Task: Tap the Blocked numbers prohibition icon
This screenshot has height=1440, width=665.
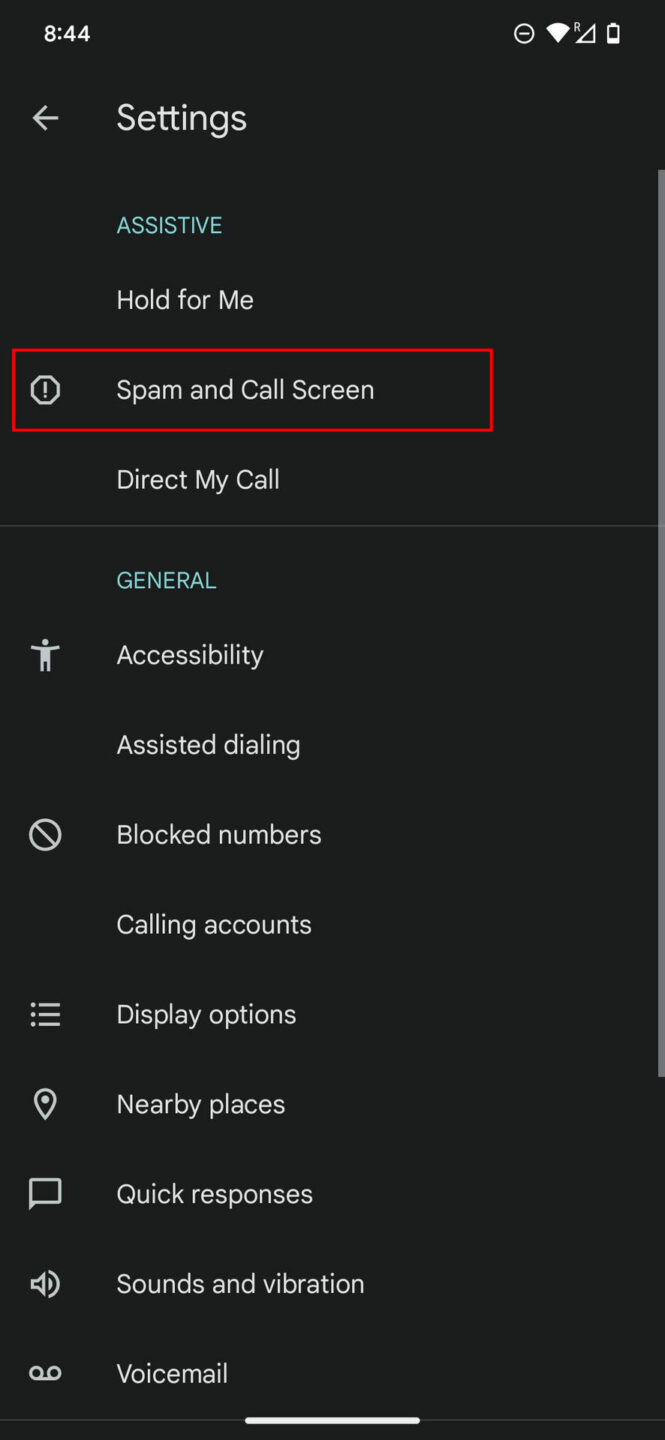Action: tap(45, 834)
